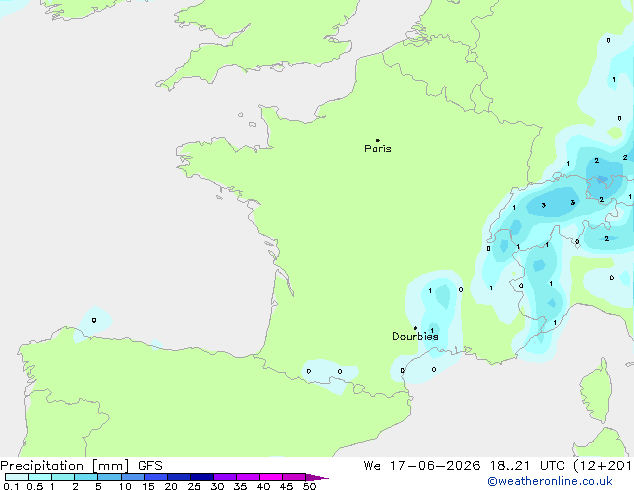The image size is (634, 490).
Task: Click the '15' legend scale label
Action: coord(148,486)
